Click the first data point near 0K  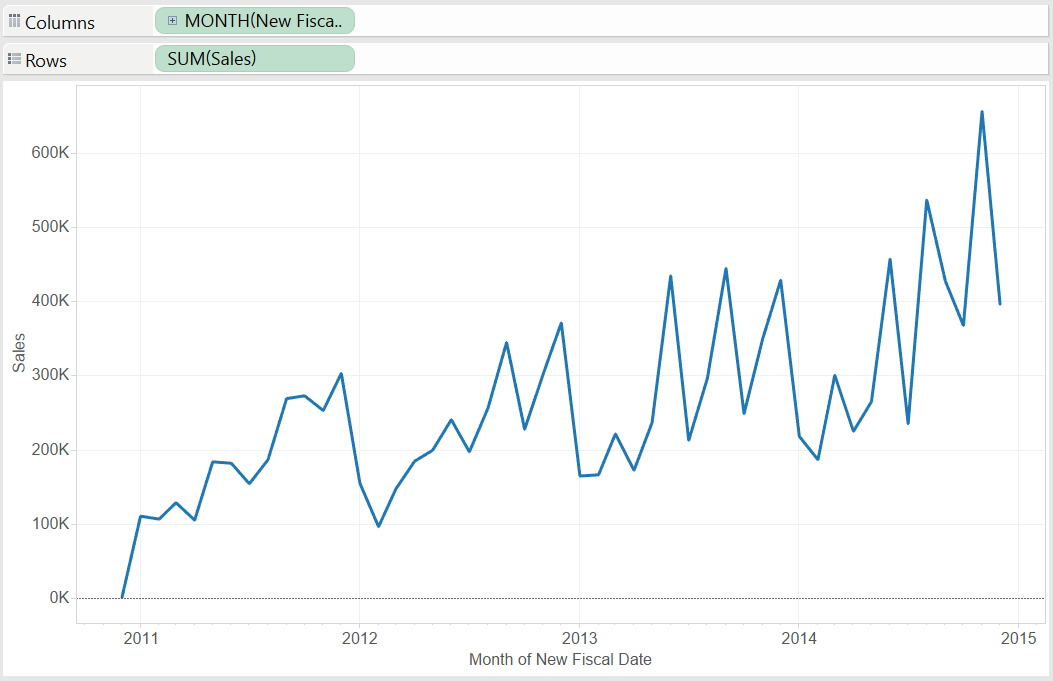[x=122, y=597]
